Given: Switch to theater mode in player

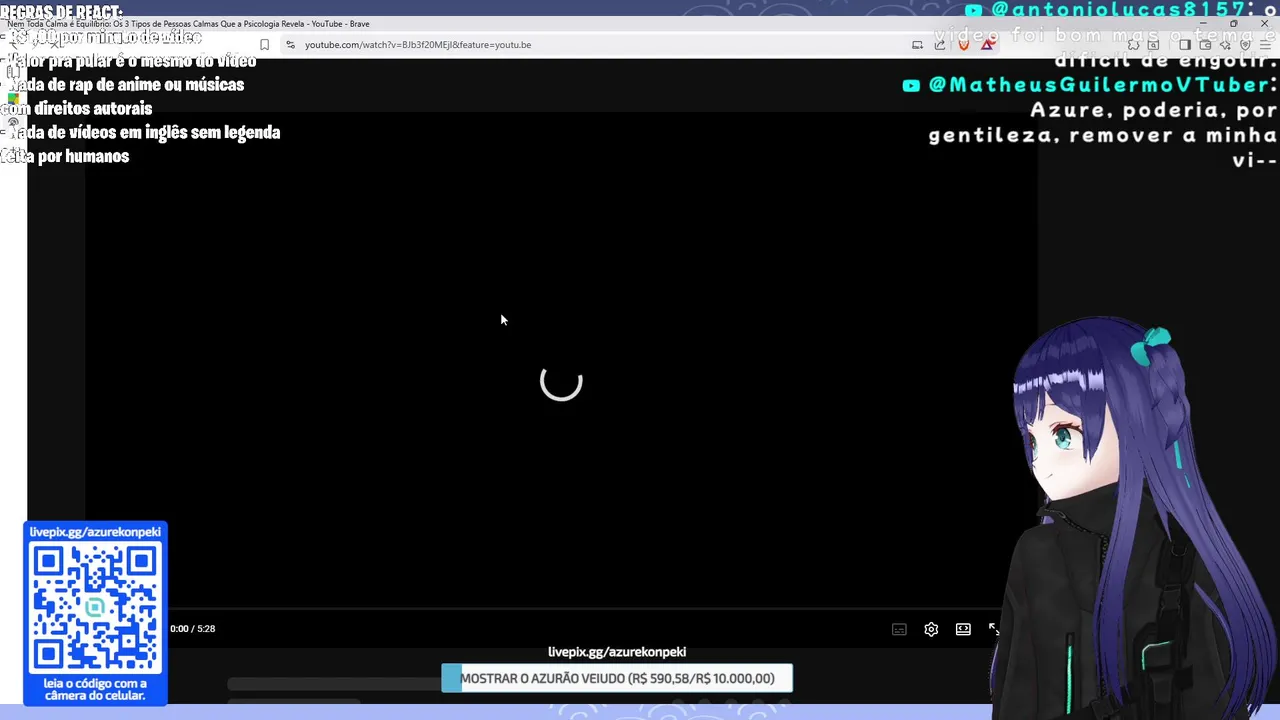Looking at the screenshot, I should coord(963,629).
